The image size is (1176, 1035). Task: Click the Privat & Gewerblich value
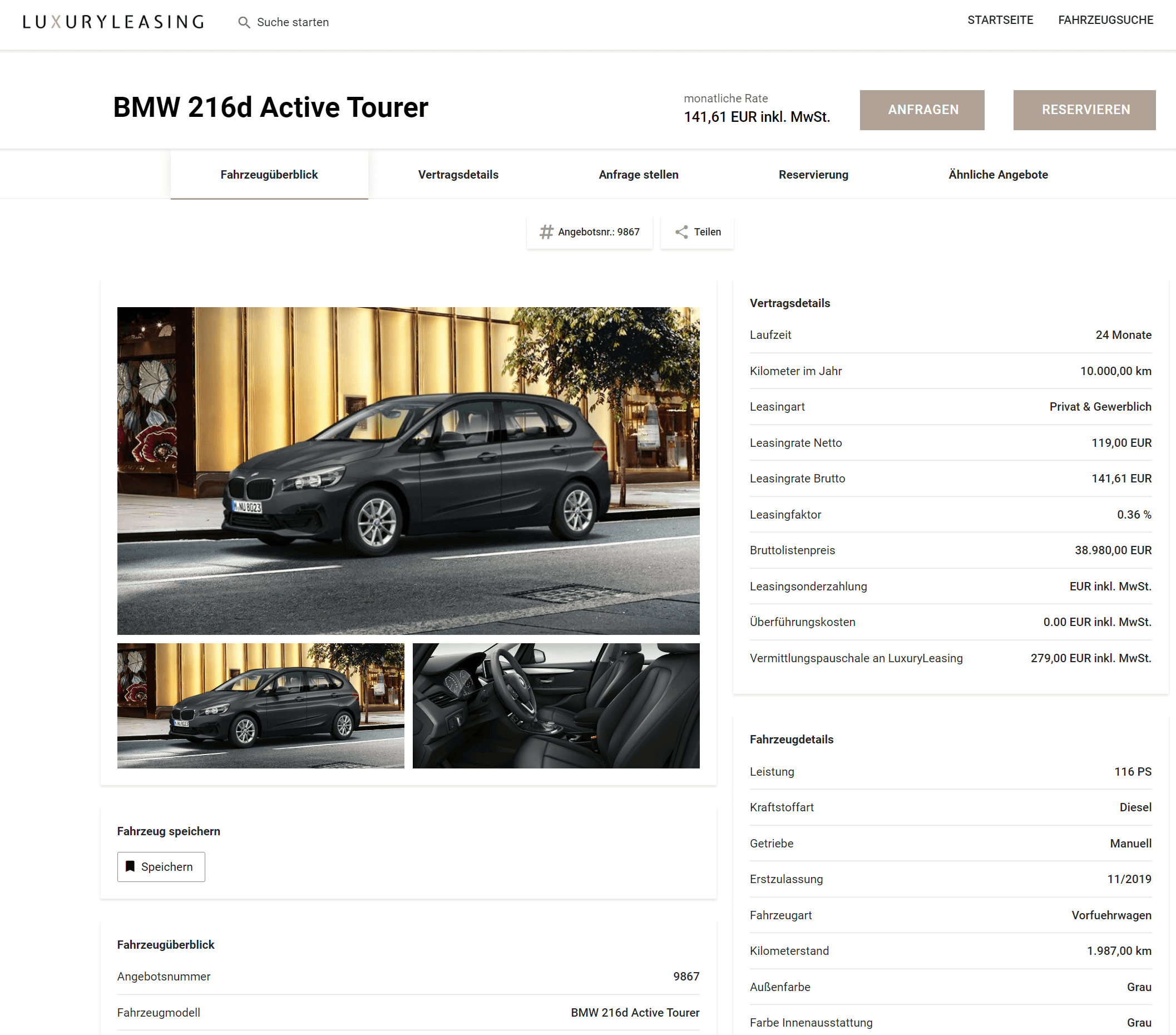pyautogui.click(x=1100, y=407)
